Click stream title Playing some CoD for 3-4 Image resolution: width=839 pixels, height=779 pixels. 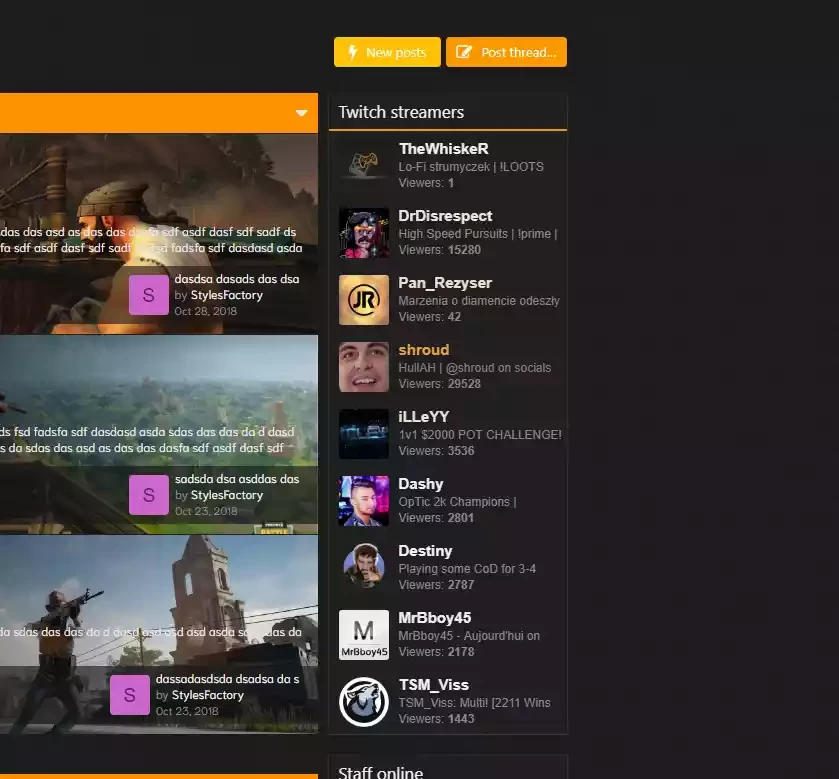point(467,568)
